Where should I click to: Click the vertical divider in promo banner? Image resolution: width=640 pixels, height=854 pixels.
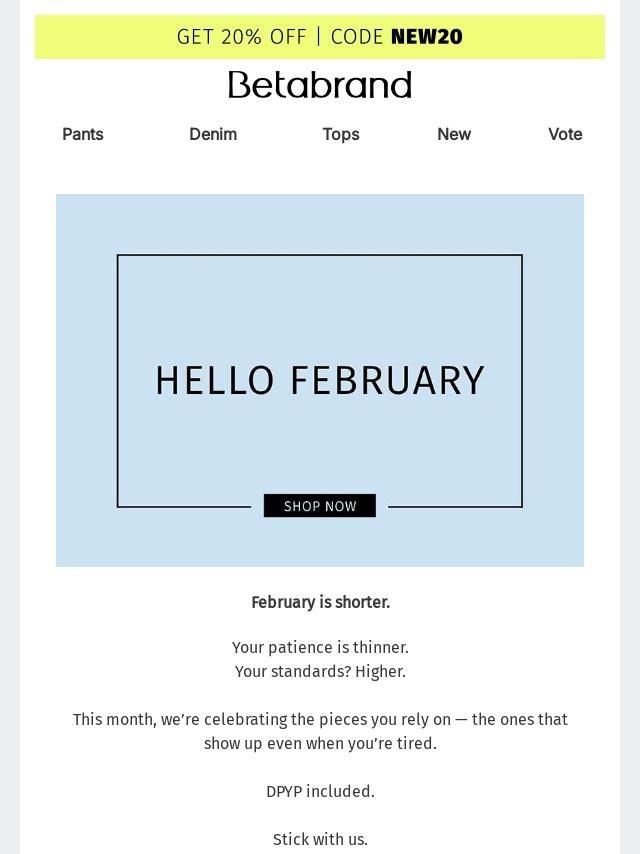pyautogui.click(x=319, y=37)
